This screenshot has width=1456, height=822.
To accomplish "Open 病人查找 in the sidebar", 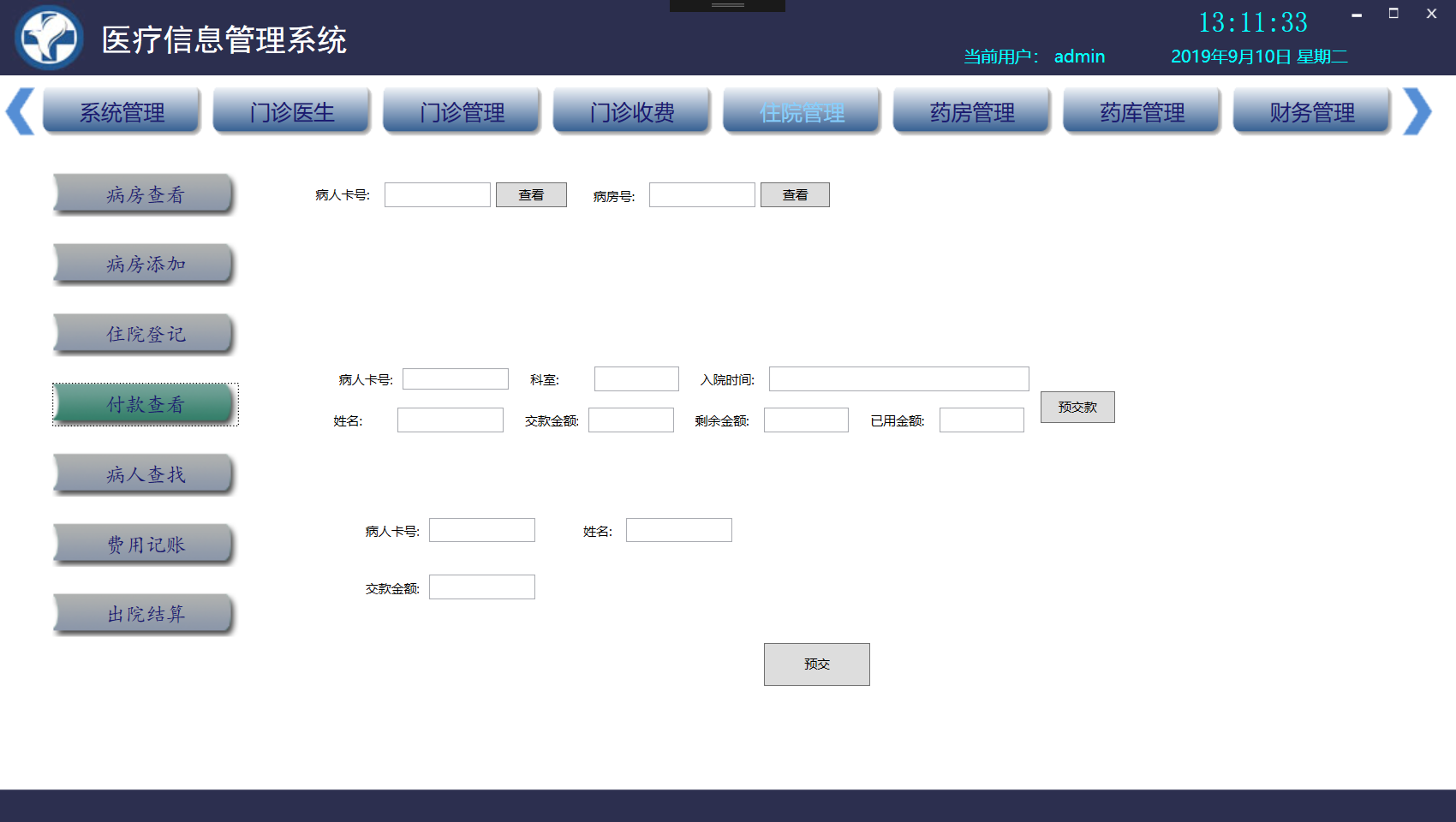I will click(144, 474).
